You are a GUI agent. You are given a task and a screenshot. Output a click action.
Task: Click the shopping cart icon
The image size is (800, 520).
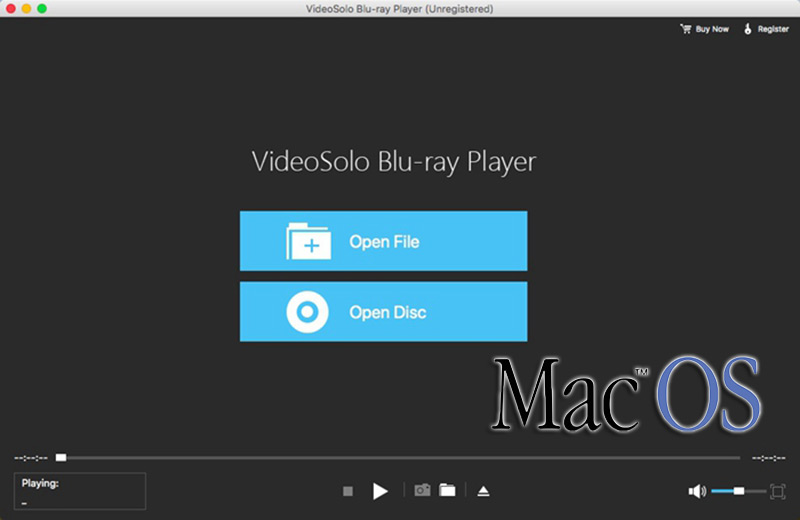point(686,29)
